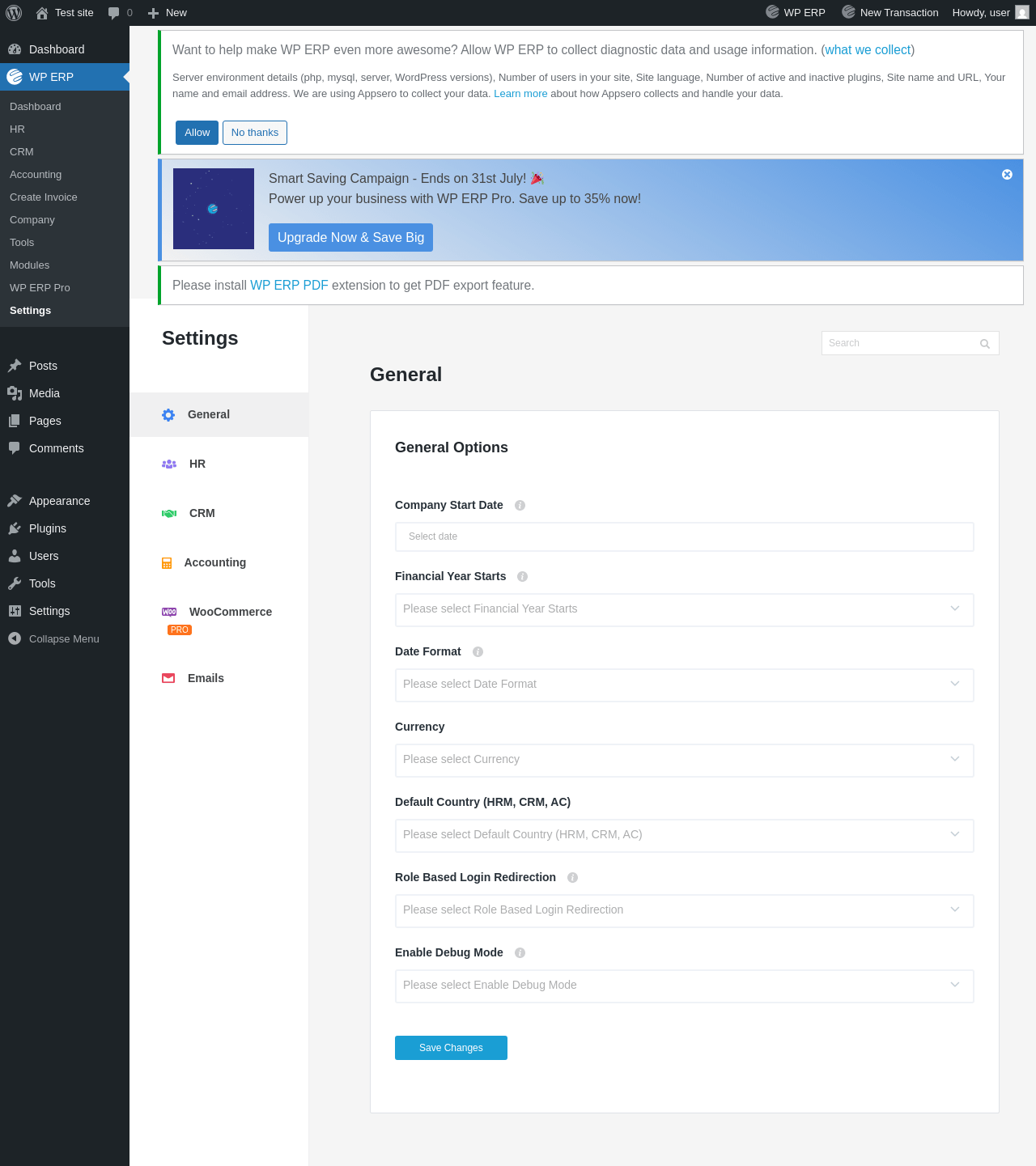The width and height of the screenshot is (1036, 1166).
Task: Open the WordPress logo menu
Action: pyautogui.click(x=14, y=12)
